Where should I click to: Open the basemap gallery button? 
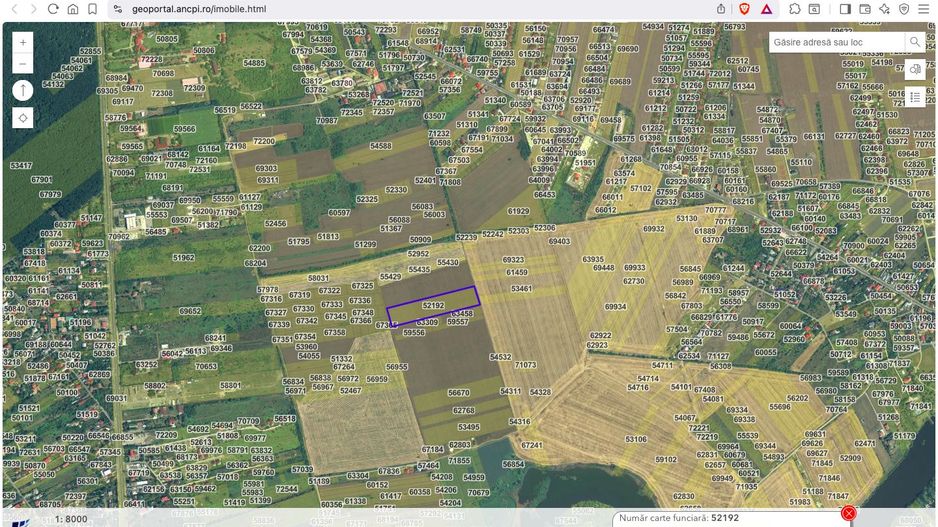pyautogui.click(x=914, y=70)
